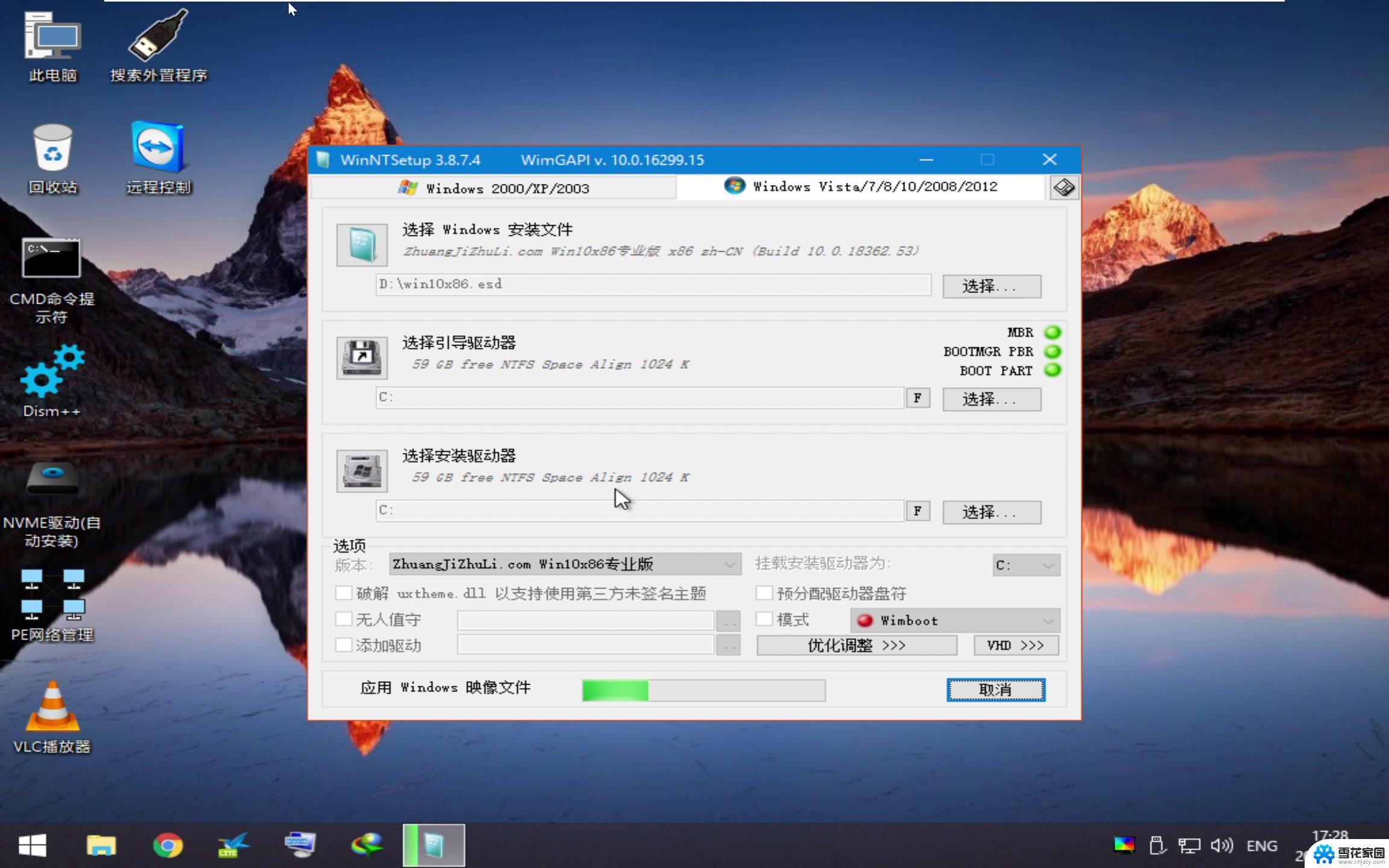Click browse button for 无人值守 file
1389x868 pixels.
[728, 620]
